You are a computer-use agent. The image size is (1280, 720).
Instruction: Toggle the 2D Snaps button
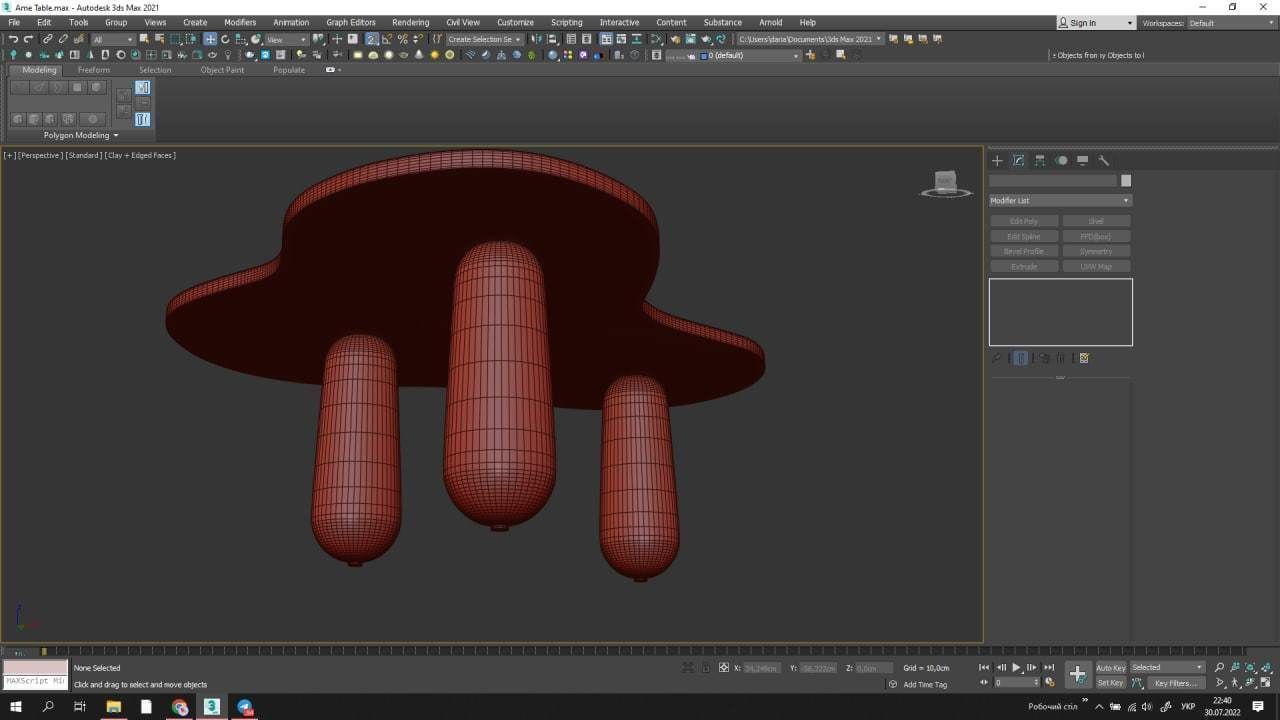[x=372, y=39]
